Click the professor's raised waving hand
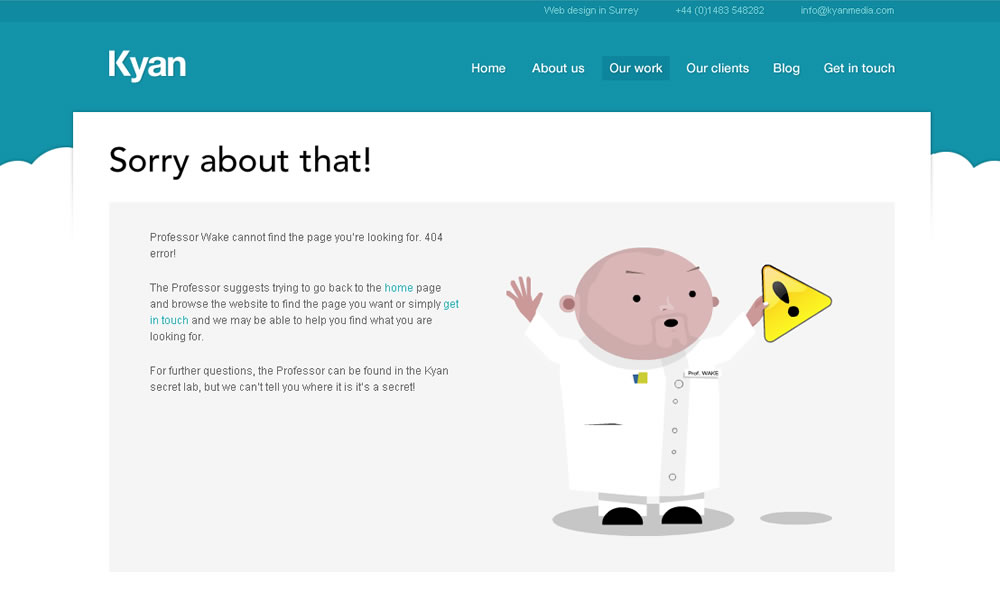The width and height of the screenshot is (1000, 600). click(x=524, y=298)
